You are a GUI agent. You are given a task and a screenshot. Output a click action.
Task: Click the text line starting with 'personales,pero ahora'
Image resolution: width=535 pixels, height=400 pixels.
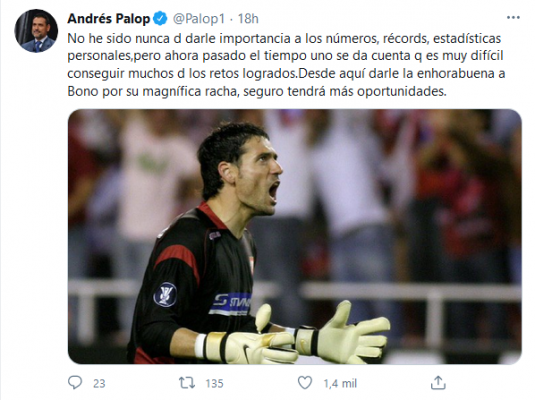coord(285,56)
